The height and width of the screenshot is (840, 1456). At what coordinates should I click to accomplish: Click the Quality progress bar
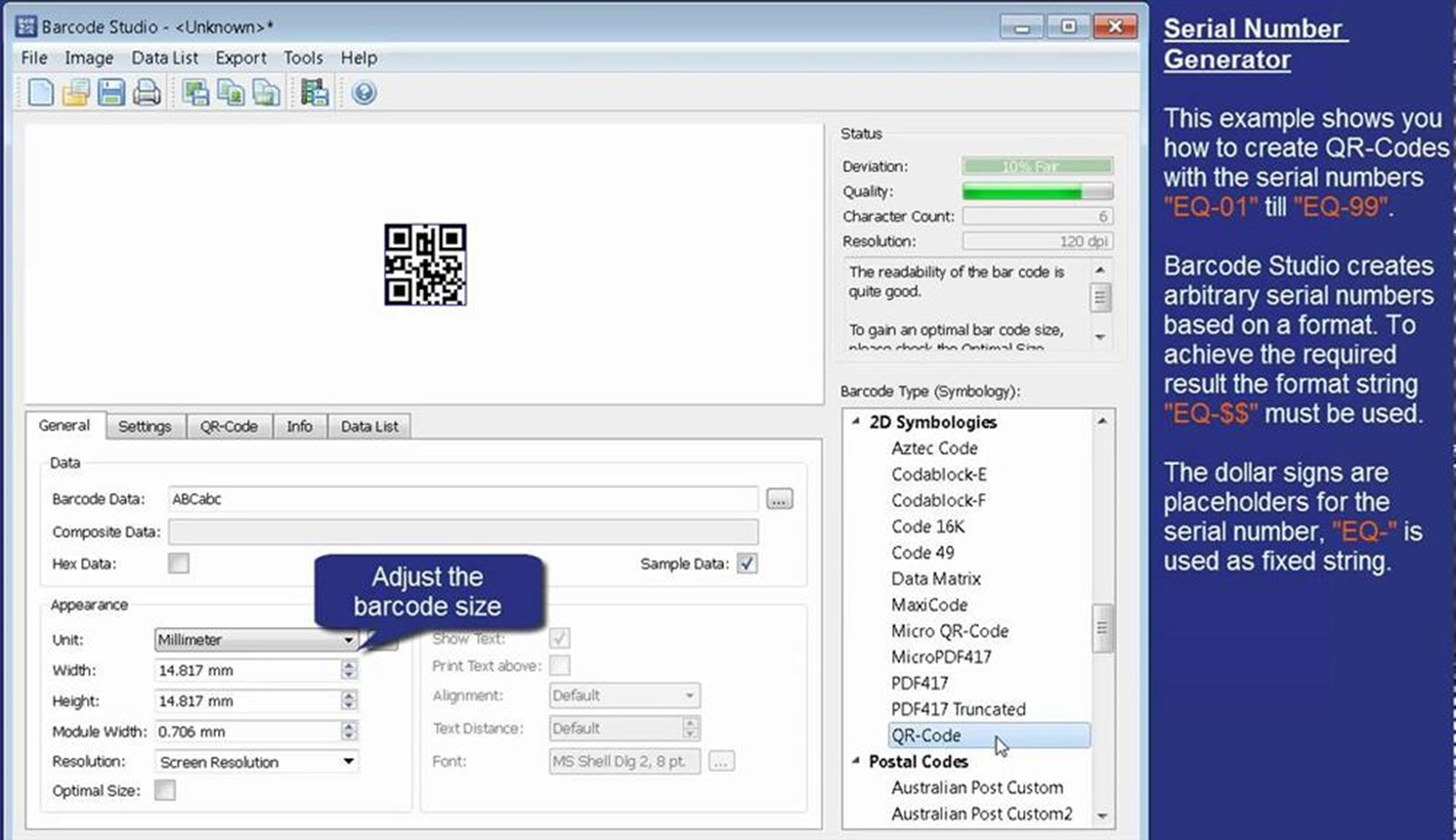pyautogui.click(x=1038, y=191)
